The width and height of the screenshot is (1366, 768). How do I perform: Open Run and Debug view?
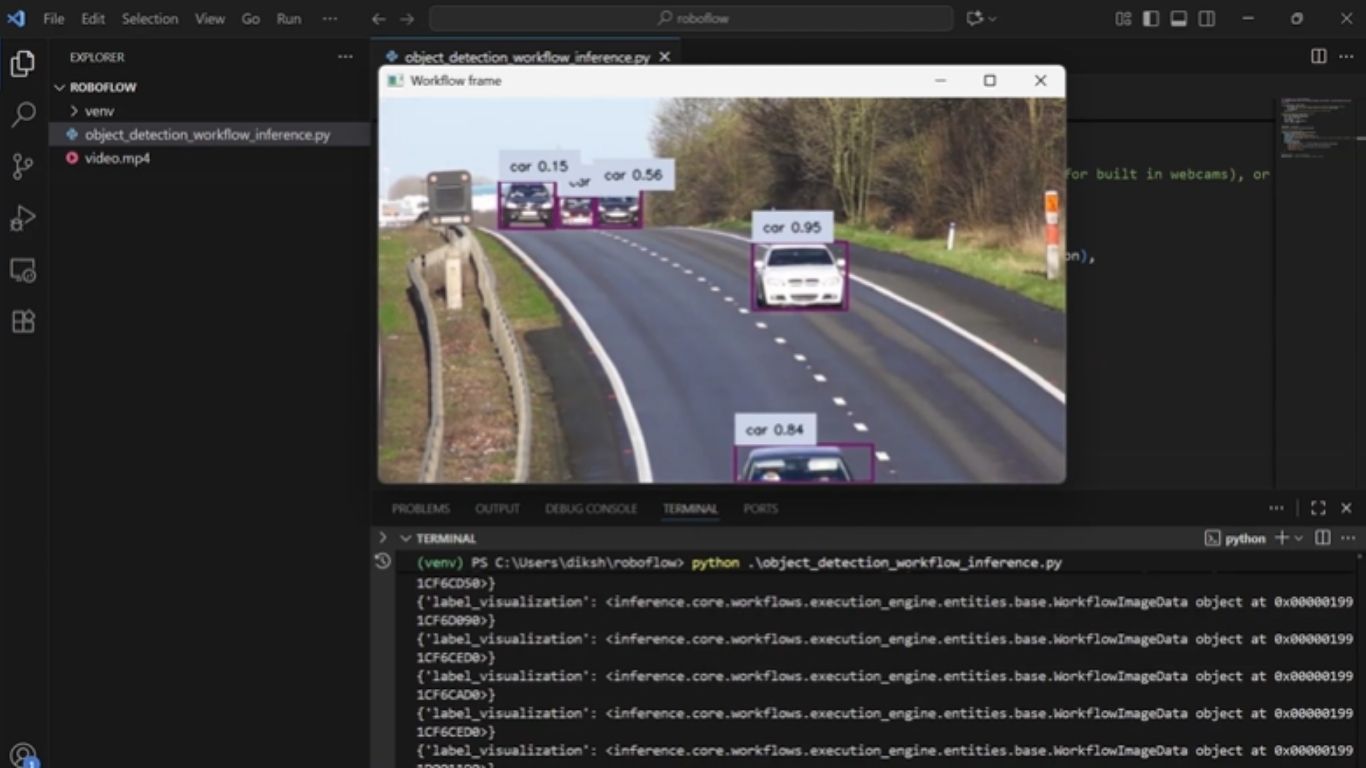coord(22,218)
